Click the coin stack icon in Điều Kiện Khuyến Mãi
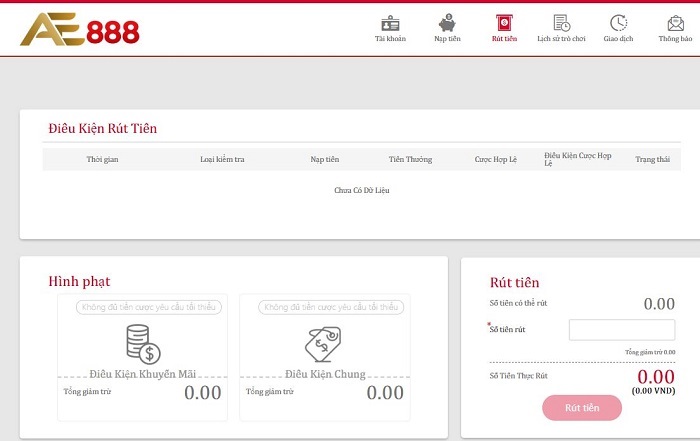 pyautogui.click(x=141, y=345)
